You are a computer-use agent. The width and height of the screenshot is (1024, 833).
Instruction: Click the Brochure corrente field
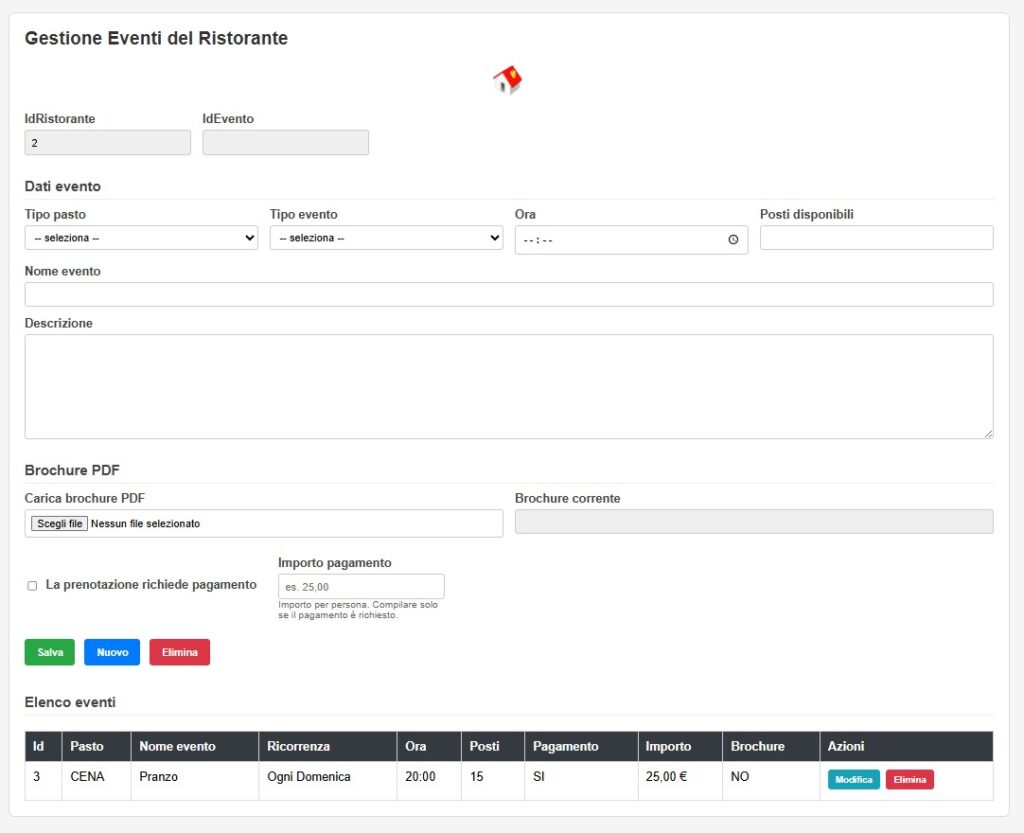coord(753,522)
